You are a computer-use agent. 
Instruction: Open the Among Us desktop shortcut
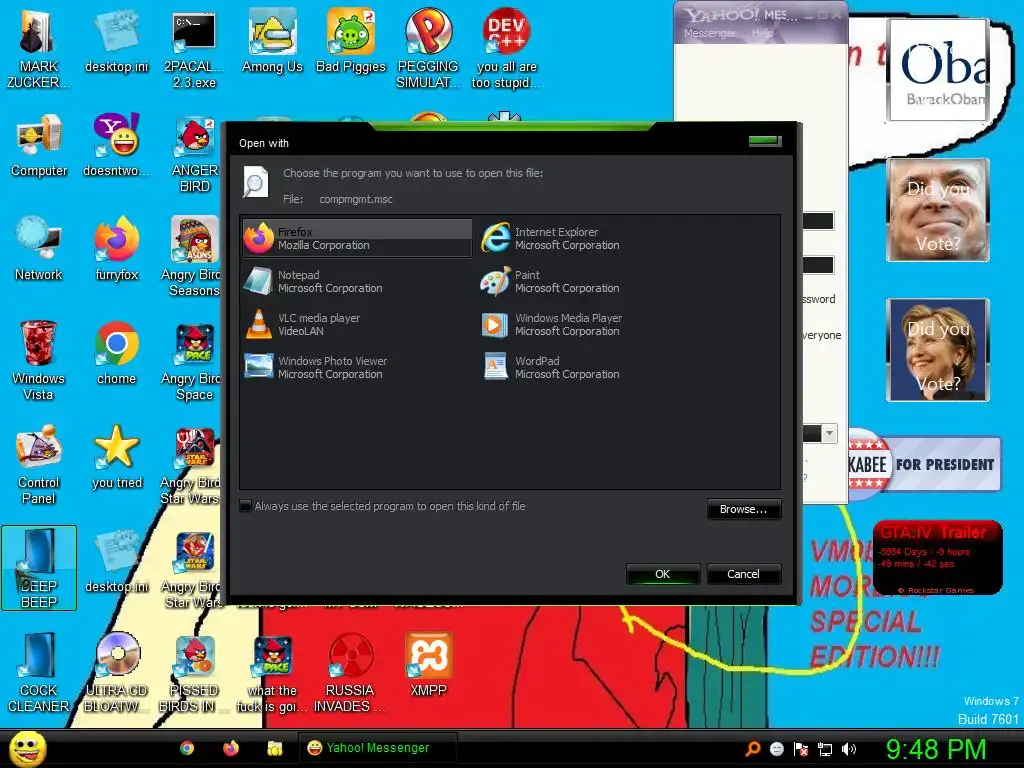coord(272,42)
